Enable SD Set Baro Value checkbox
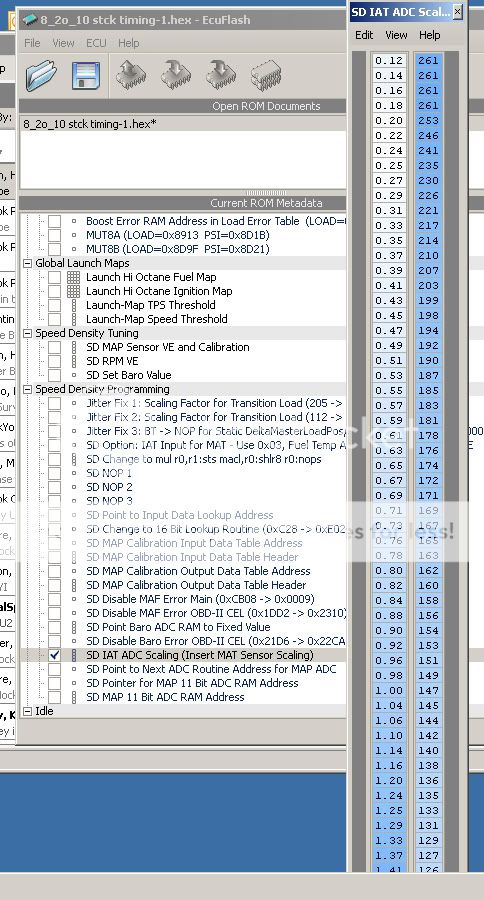Image resolution: width=484 pixels, height=900 pixels. pos(54,375)
